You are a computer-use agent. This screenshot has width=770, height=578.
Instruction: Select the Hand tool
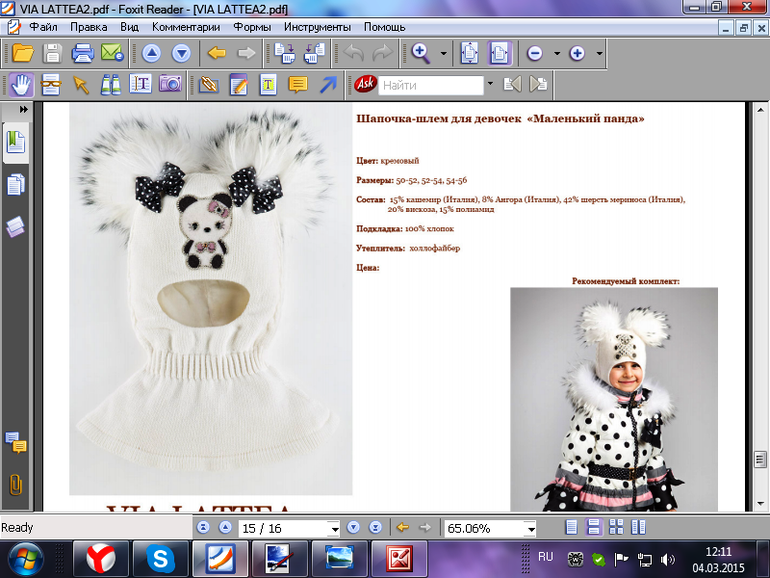(22, 85)
